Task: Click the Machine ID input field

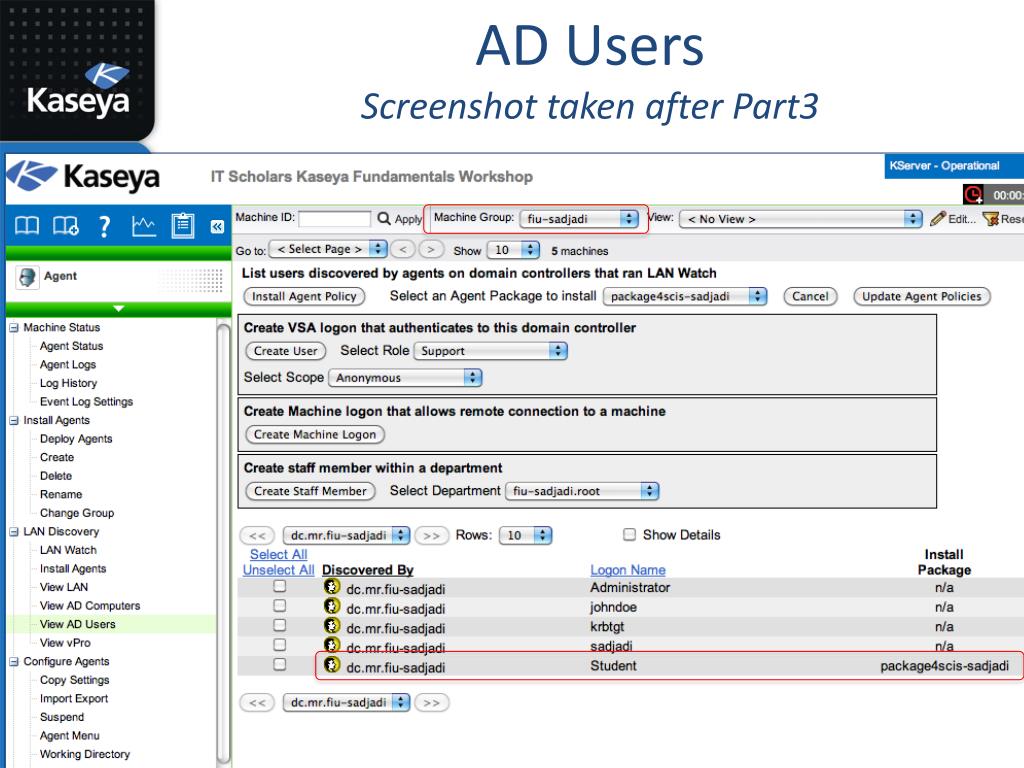Action: 334,218
